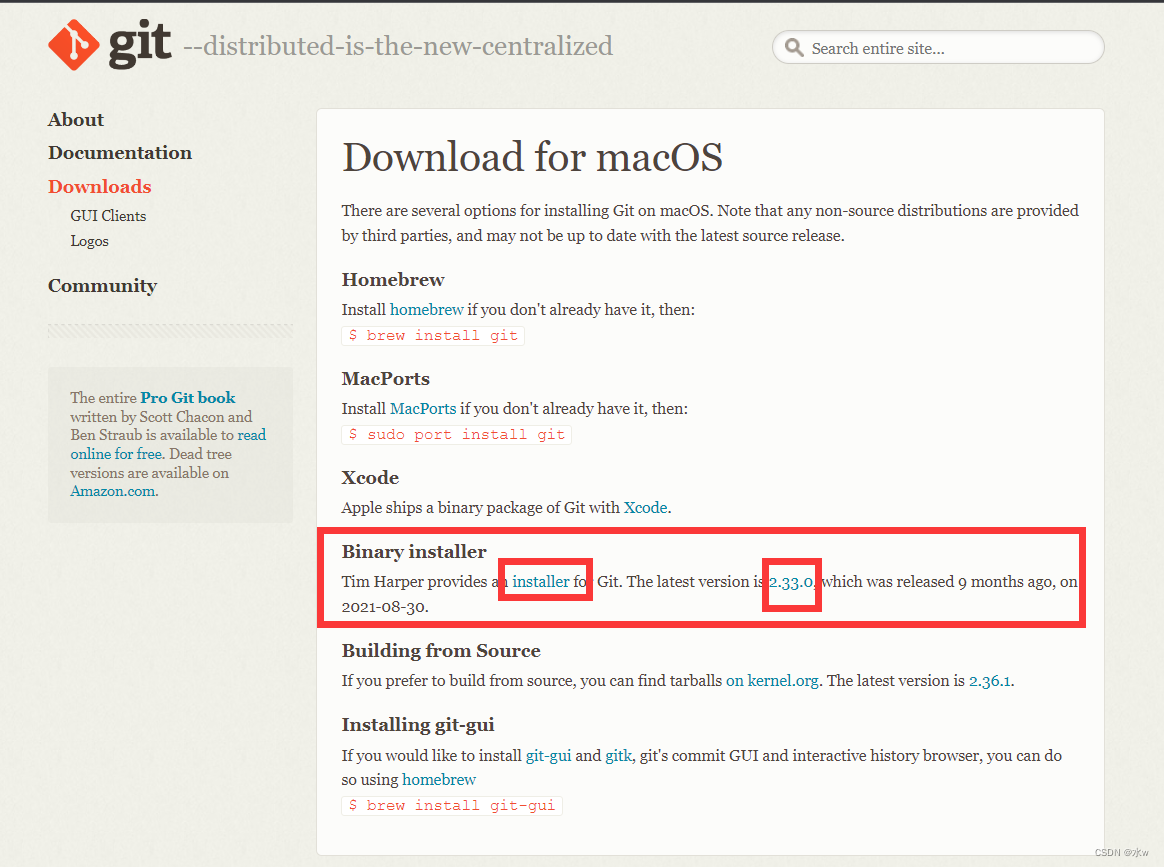This screenshot has height=867, width=1164.
Task: Open the Community section
Action: [102, 286]
